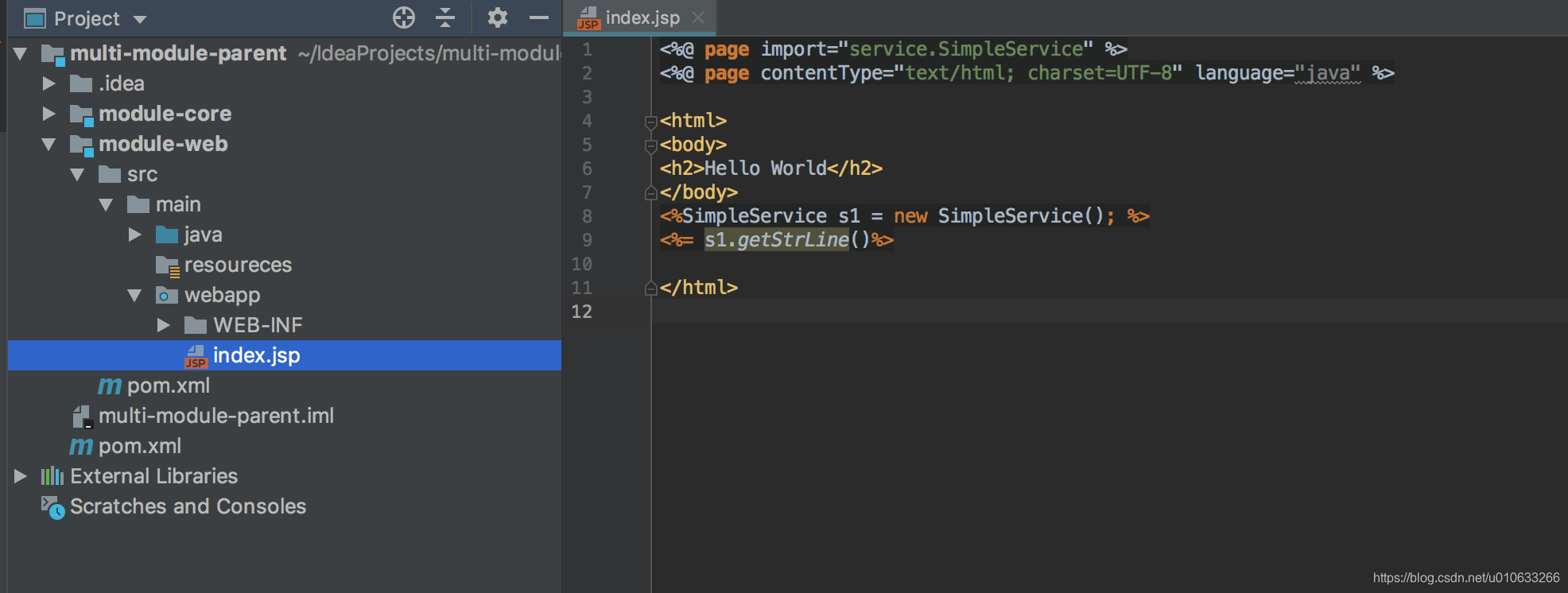Viewport: 1568px width, 593px height.
Task: Click the Project panel window icon
Action: click(x=35, y=18)
